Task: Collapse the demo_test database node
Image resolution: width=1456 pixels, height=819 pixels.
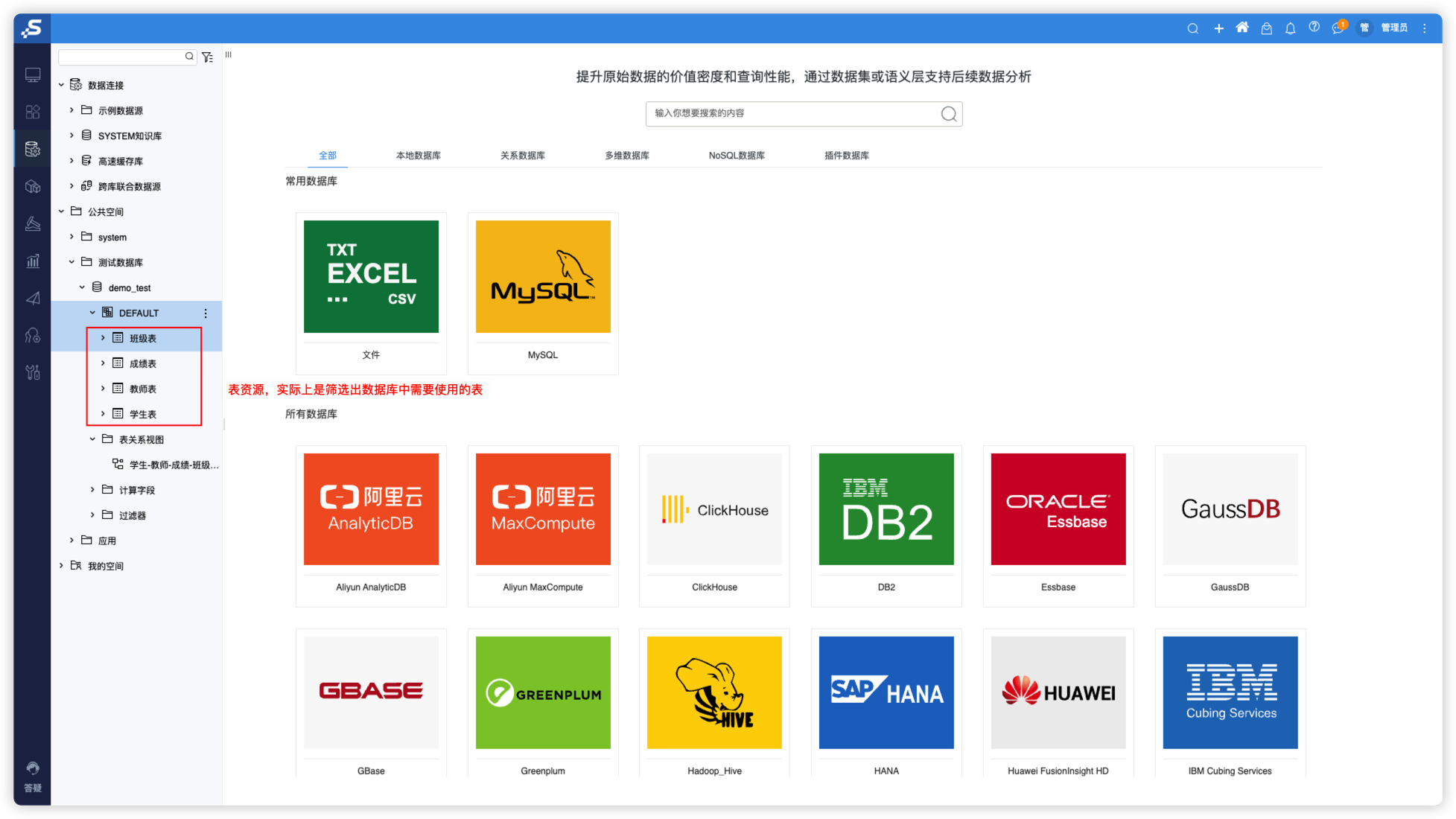Action: [82, 287]
